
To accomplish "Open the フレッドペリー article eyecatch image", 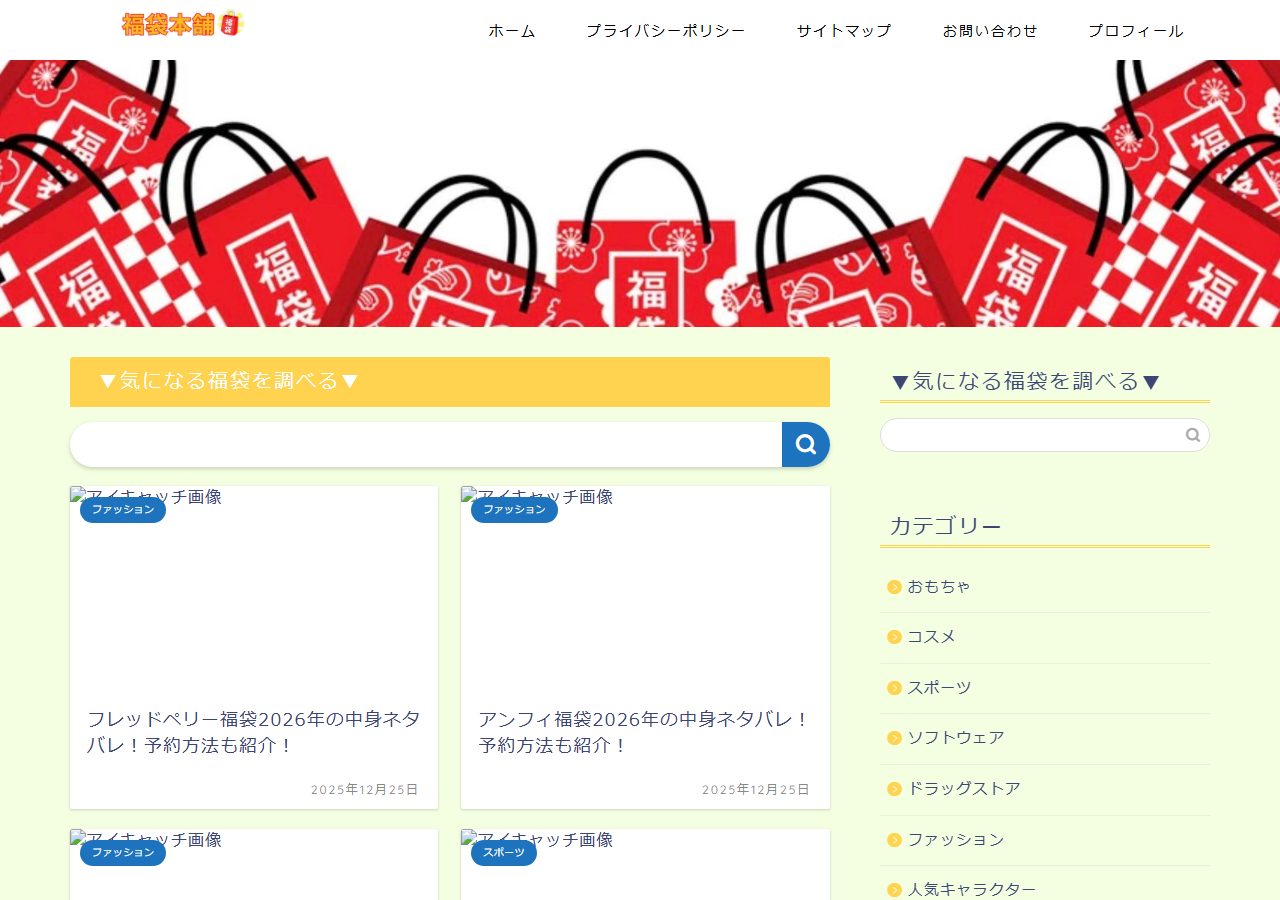I will pos(254,590).
